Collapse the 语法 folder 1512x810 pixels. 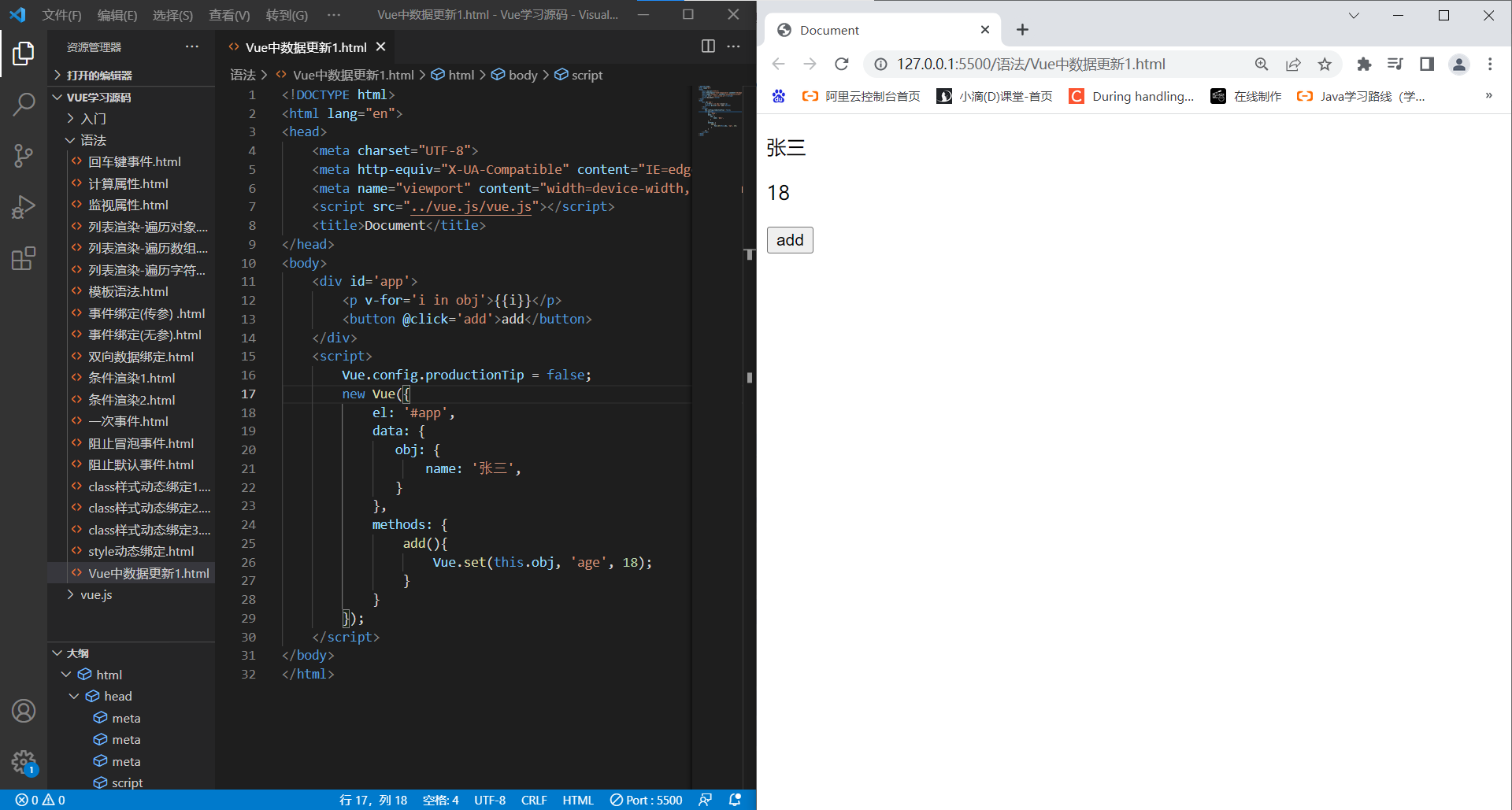(131, 140)
